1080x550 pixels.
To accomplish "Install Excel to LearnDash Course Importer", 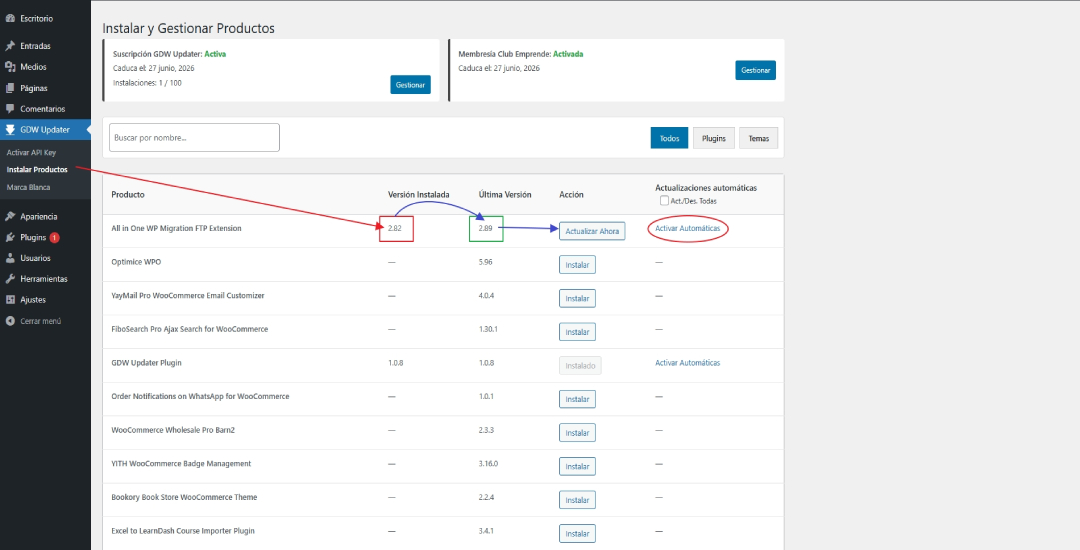I will [x=577, y=533].
